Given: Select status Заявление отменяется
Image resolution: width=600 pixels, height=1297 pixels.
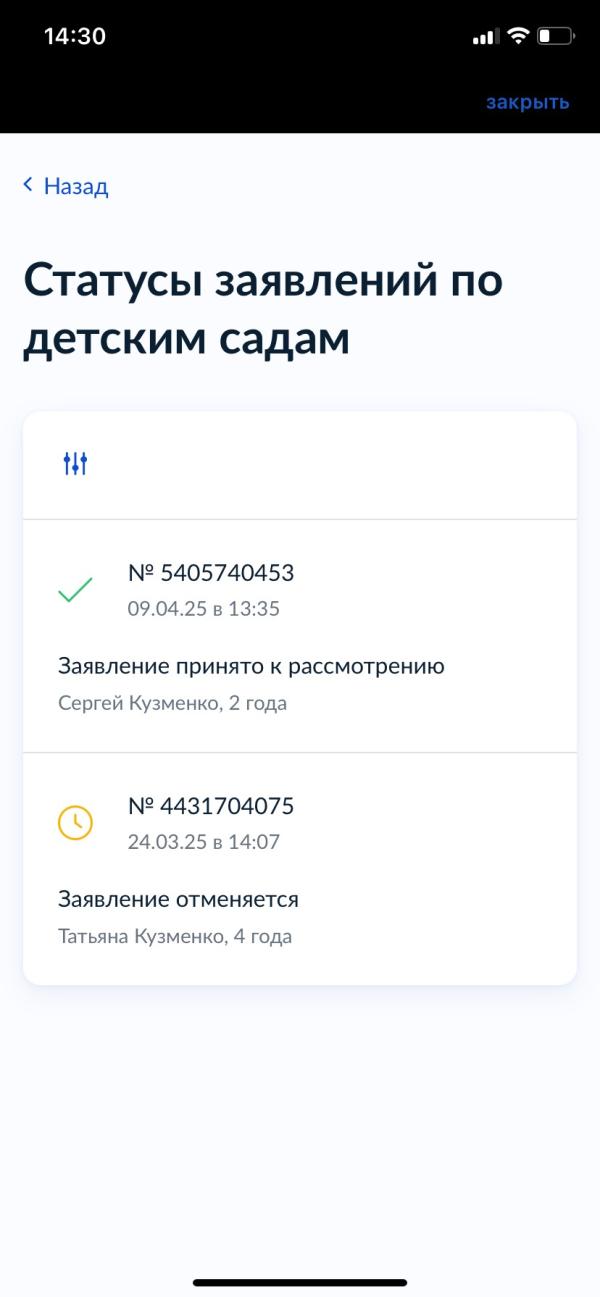Looking at the screenshot, I should [x=178, y=899].
